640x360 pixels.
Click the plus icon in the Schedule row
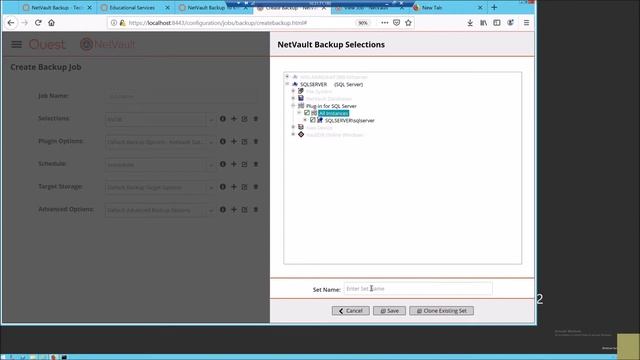(234, 164)
